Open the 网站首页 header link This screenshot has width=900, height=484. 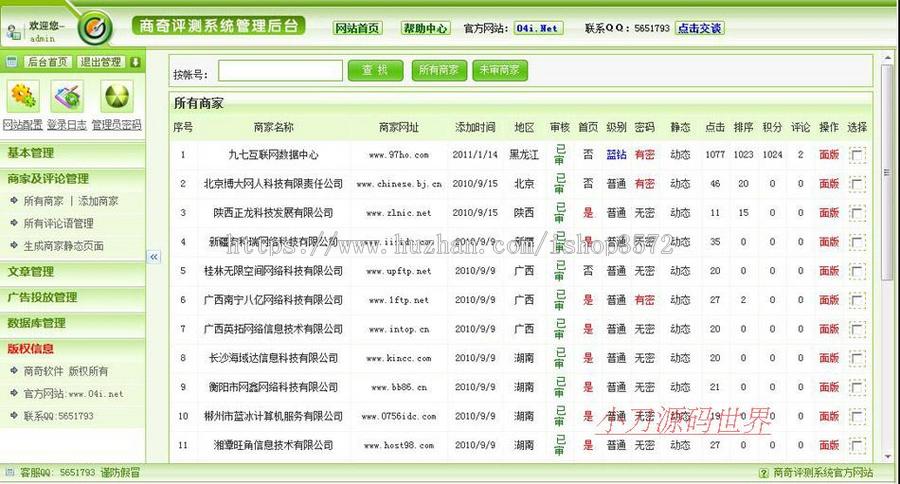tap(357, 28)
